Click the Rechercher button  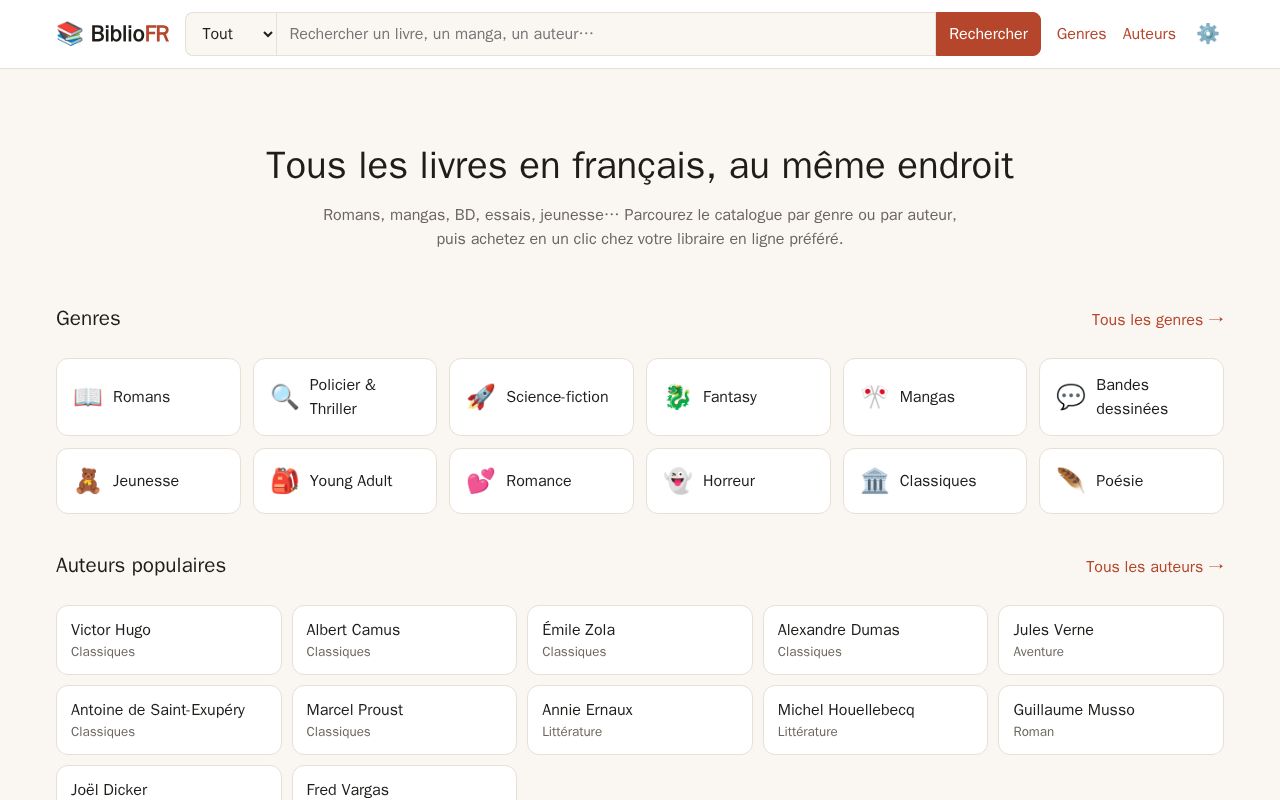(988, 34)
